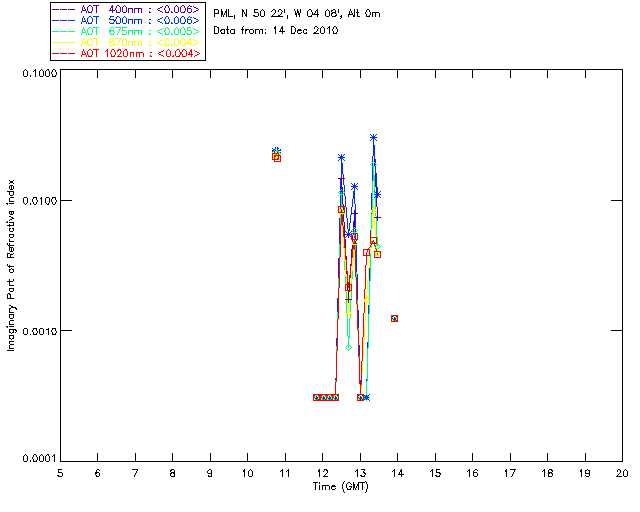Viewport: 640px width, 512px height.
Task: Click the 0.0010 y-axis tick label
Action: click(40, 331)
